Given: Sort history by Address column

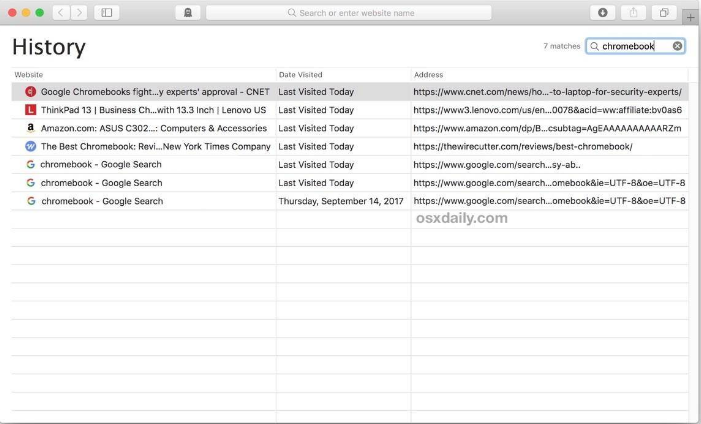Looking at the screenshot, I should pyautogui.click(x=548, y=75).
